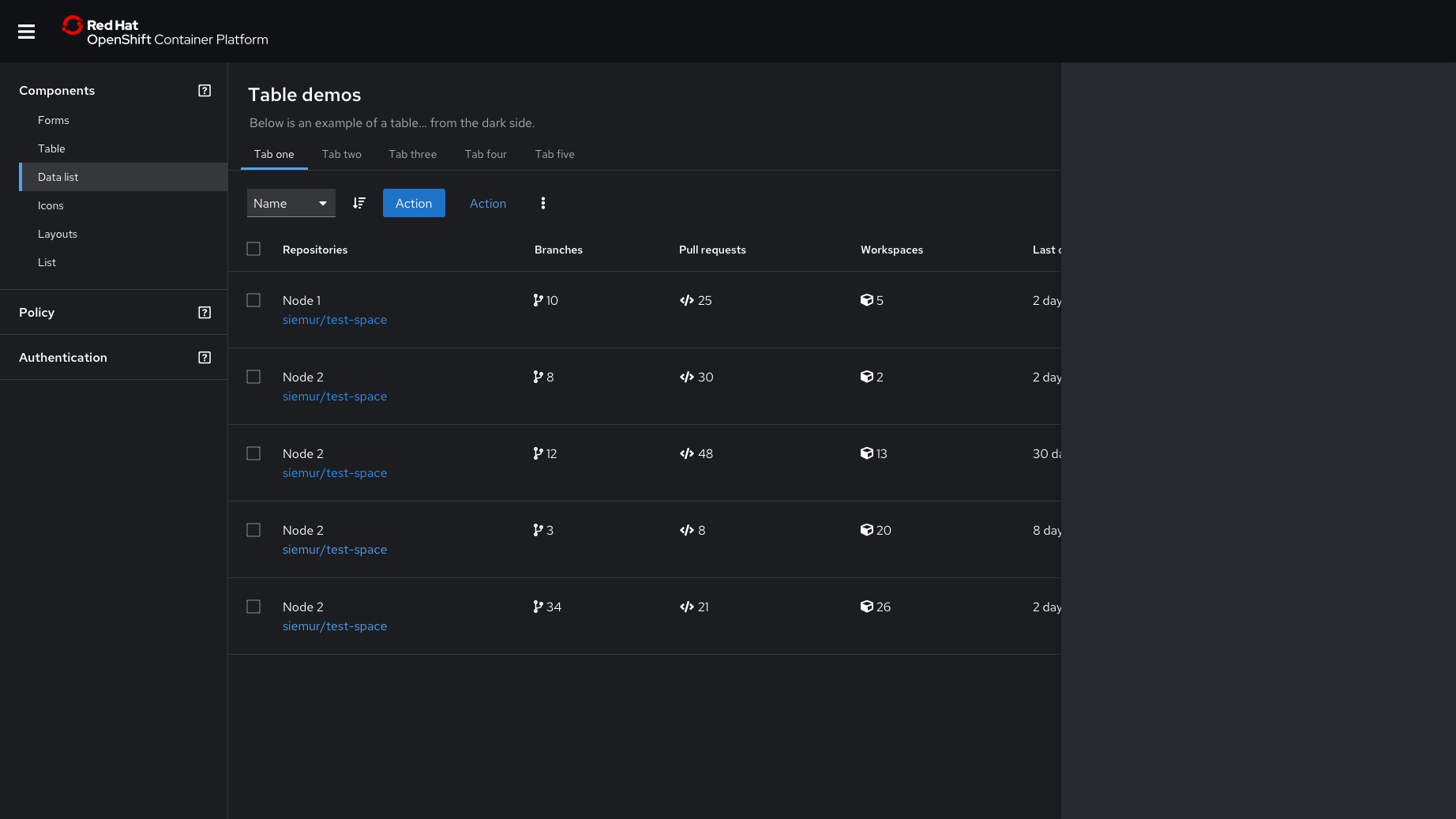Check the checkbox for Node 1 row
This screenshot has height=819, width=1456.
pos(253,300)
